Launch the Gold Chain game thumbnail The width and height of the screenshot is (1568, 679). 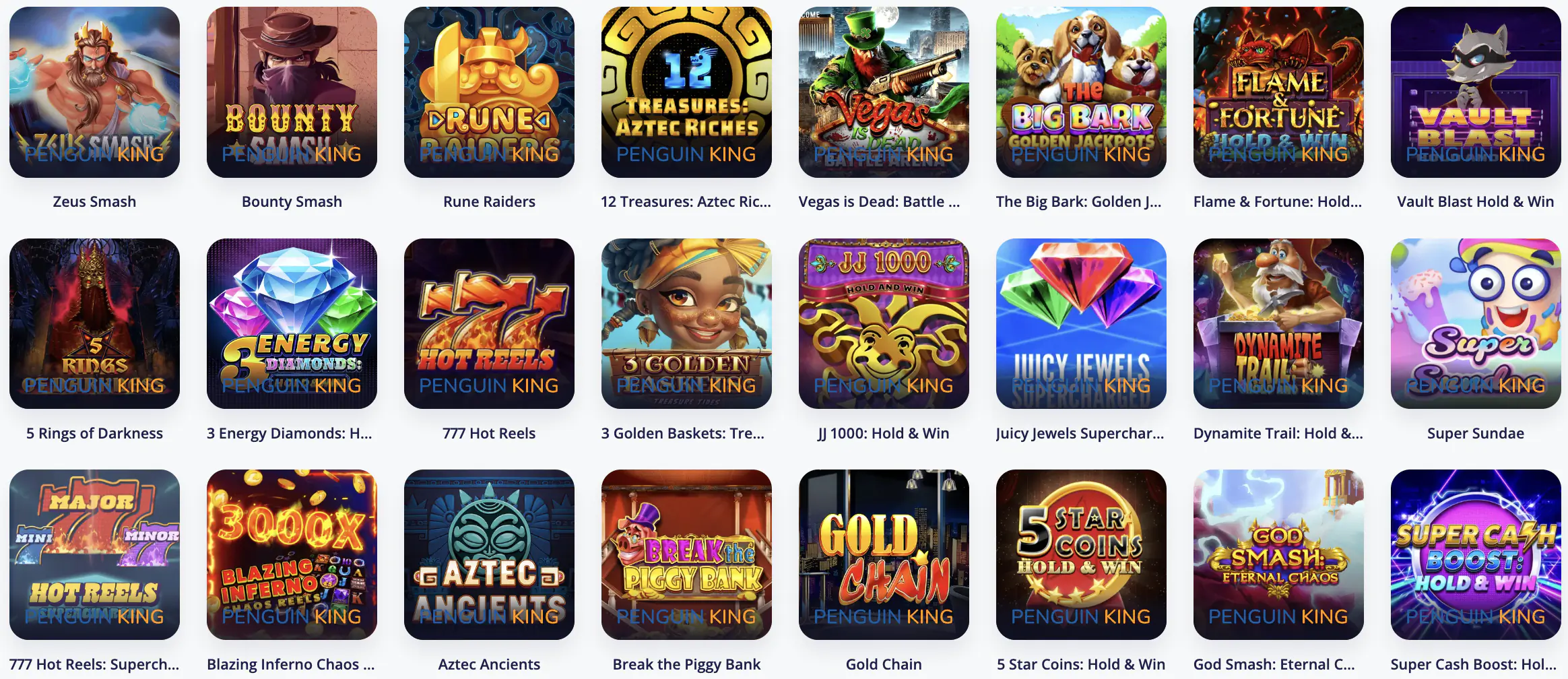(884, 554)
